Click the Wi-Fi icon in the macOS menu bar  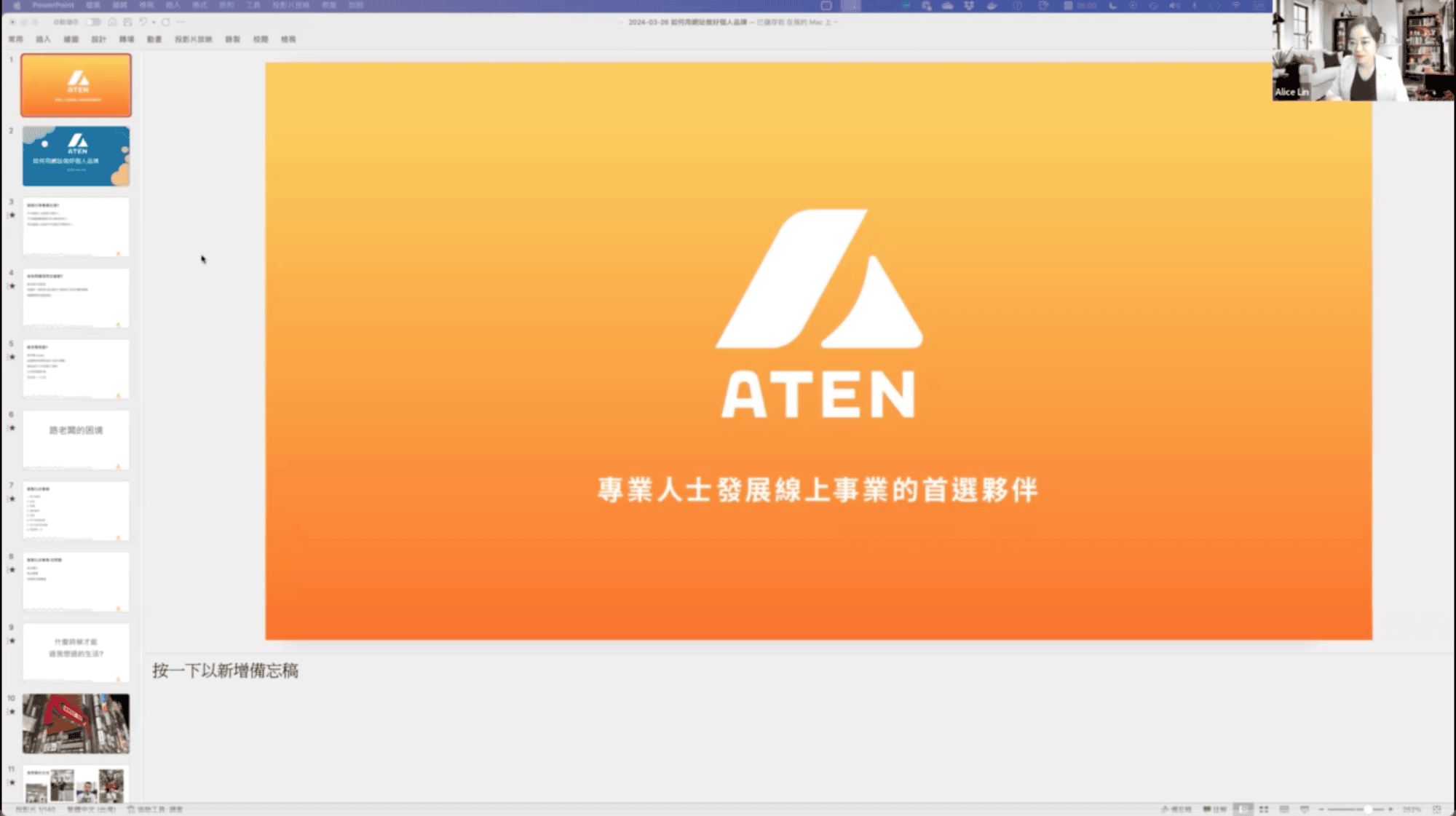[x=1235, y=5]
